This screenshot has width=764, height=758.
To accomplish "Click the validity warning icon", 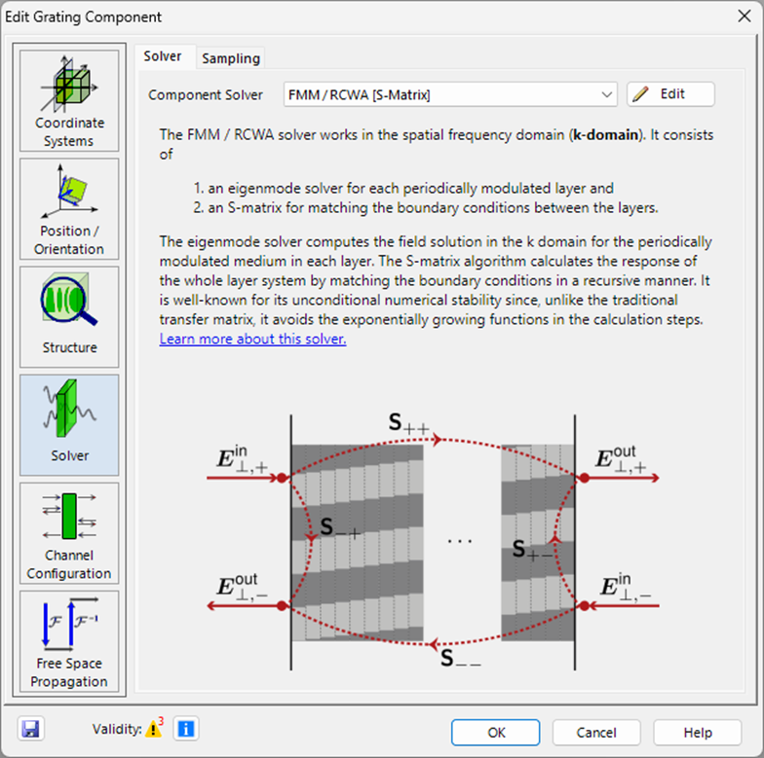I will tap(154, 728).
